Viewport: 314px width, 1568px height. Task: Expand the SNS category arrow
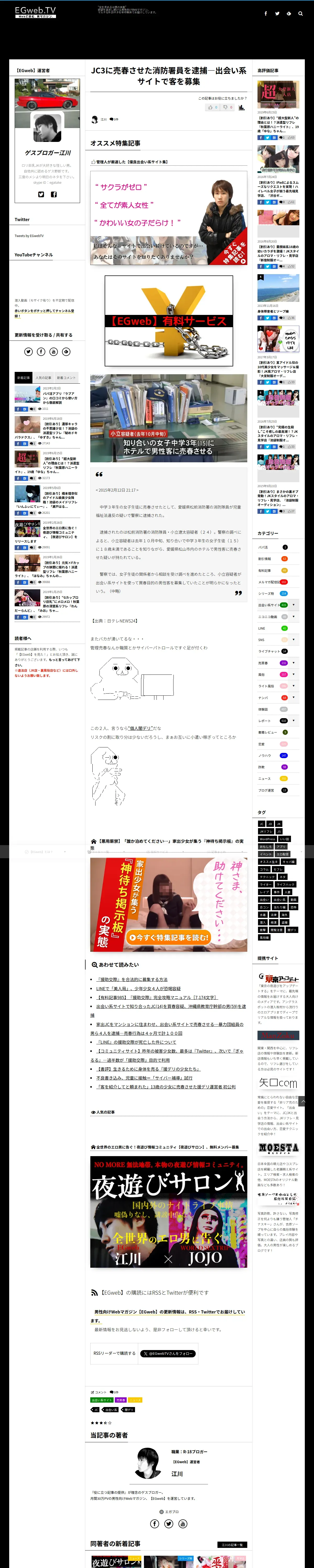click(294, 640)
